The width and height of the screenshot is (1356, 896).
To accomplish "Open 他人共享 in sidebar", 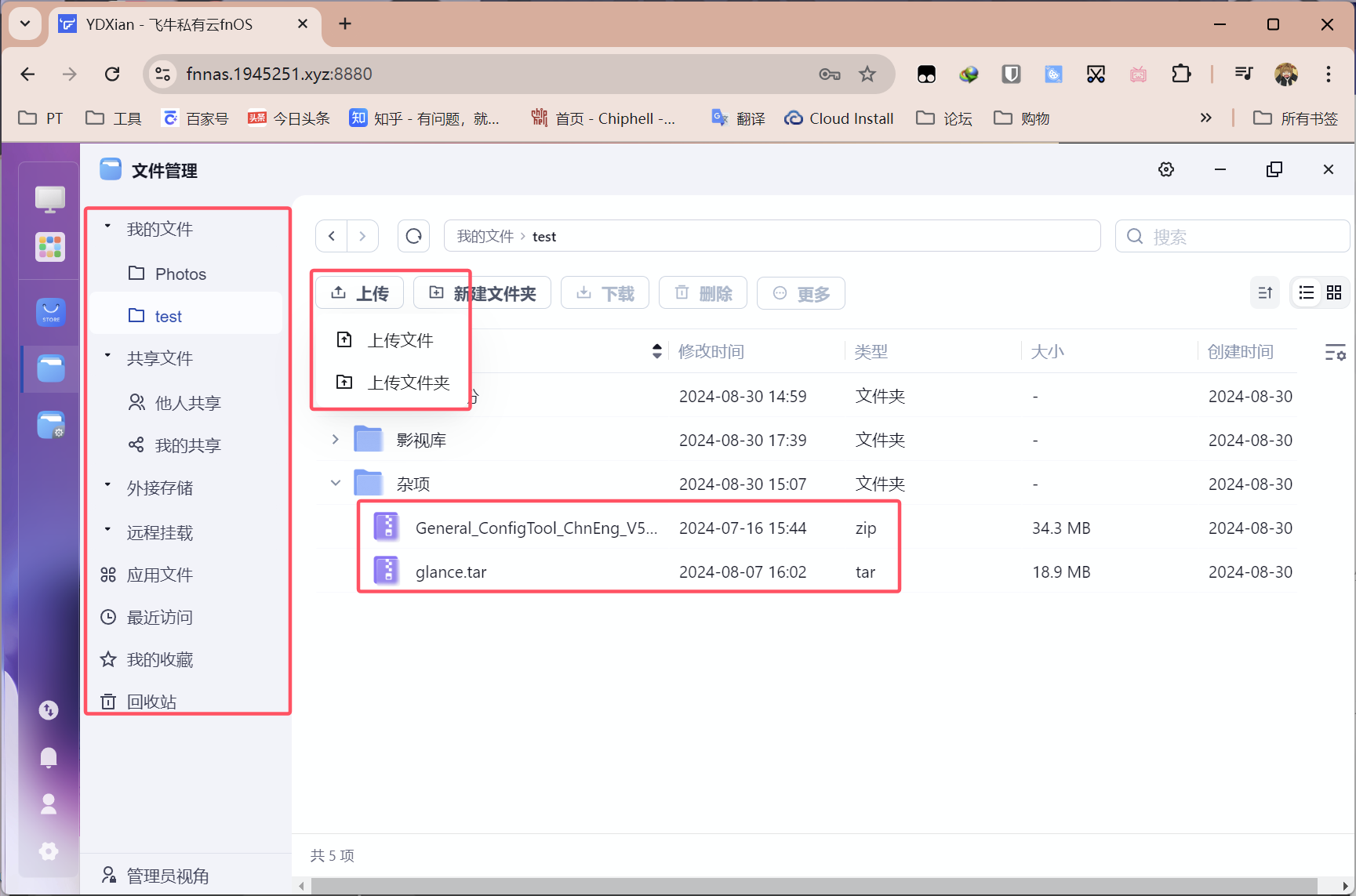I will [x=186, y=403].
